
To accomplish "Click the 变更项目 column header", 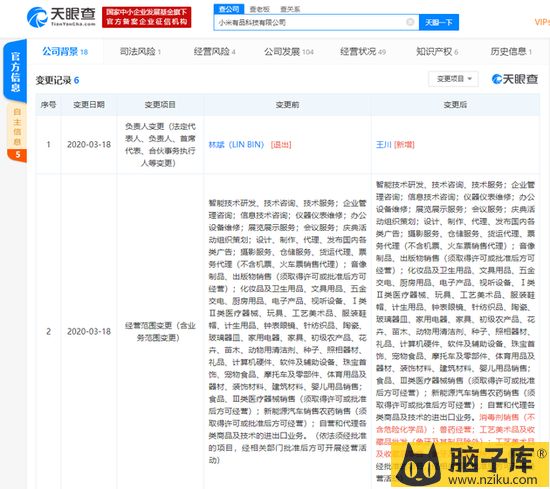I will pyautogui.click(x=160, y=105).
